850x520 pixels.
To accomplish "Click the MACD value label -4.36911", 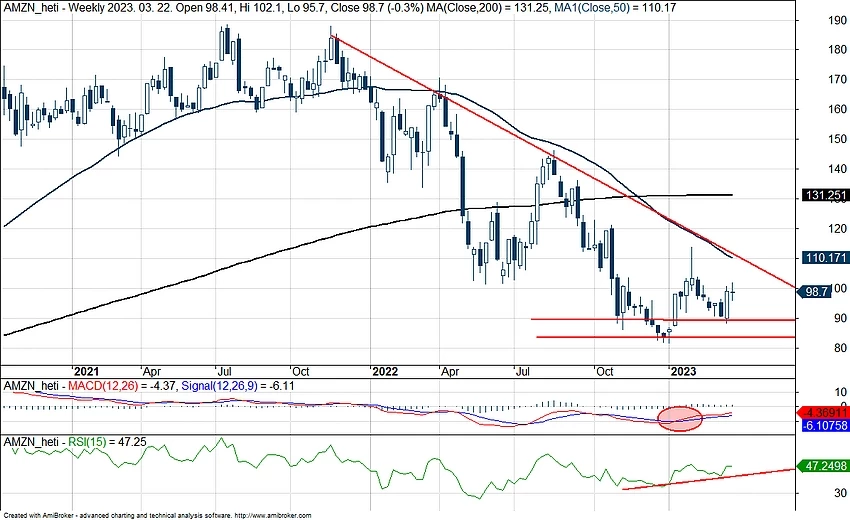I will click(825, 413).
